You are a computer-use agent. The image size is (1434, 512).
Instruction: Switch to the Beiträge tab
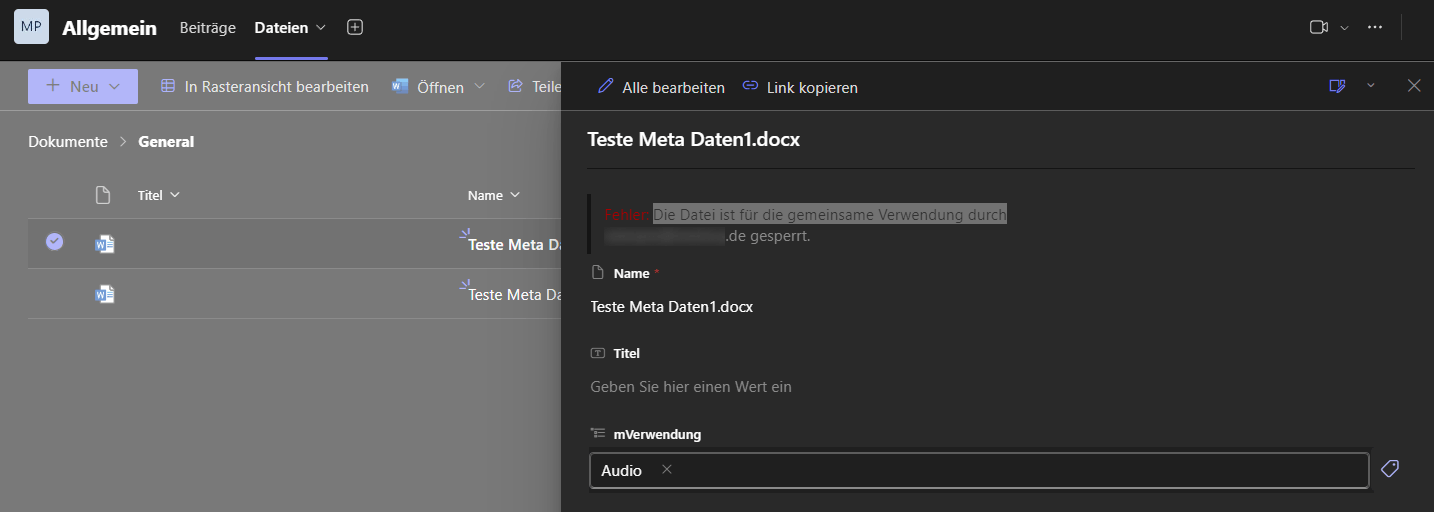coord(207,28)
